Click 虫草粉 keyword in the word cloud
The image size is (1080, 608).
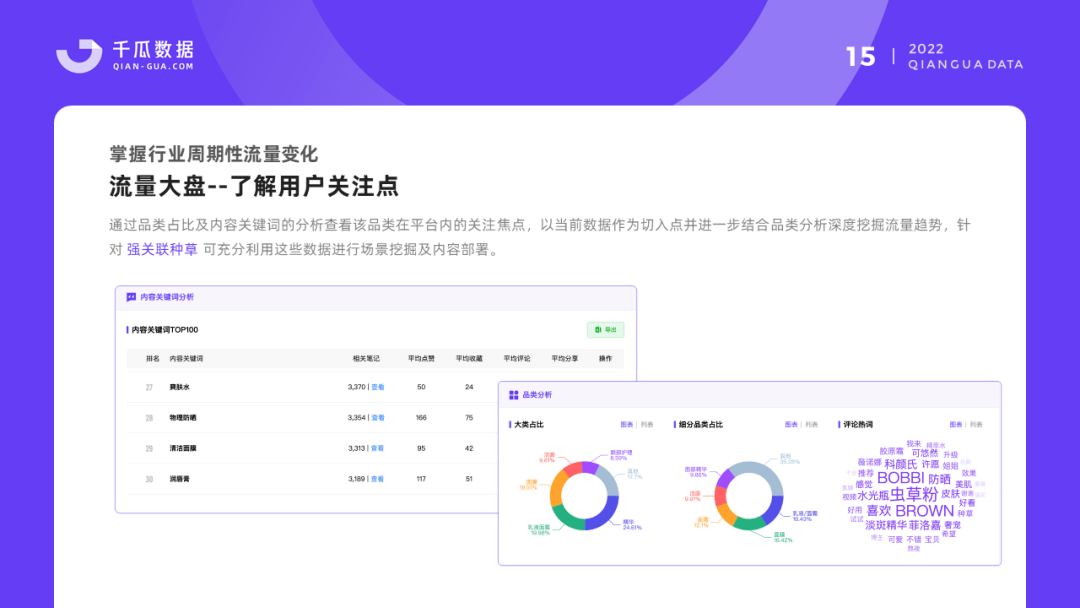coord(913,495)
